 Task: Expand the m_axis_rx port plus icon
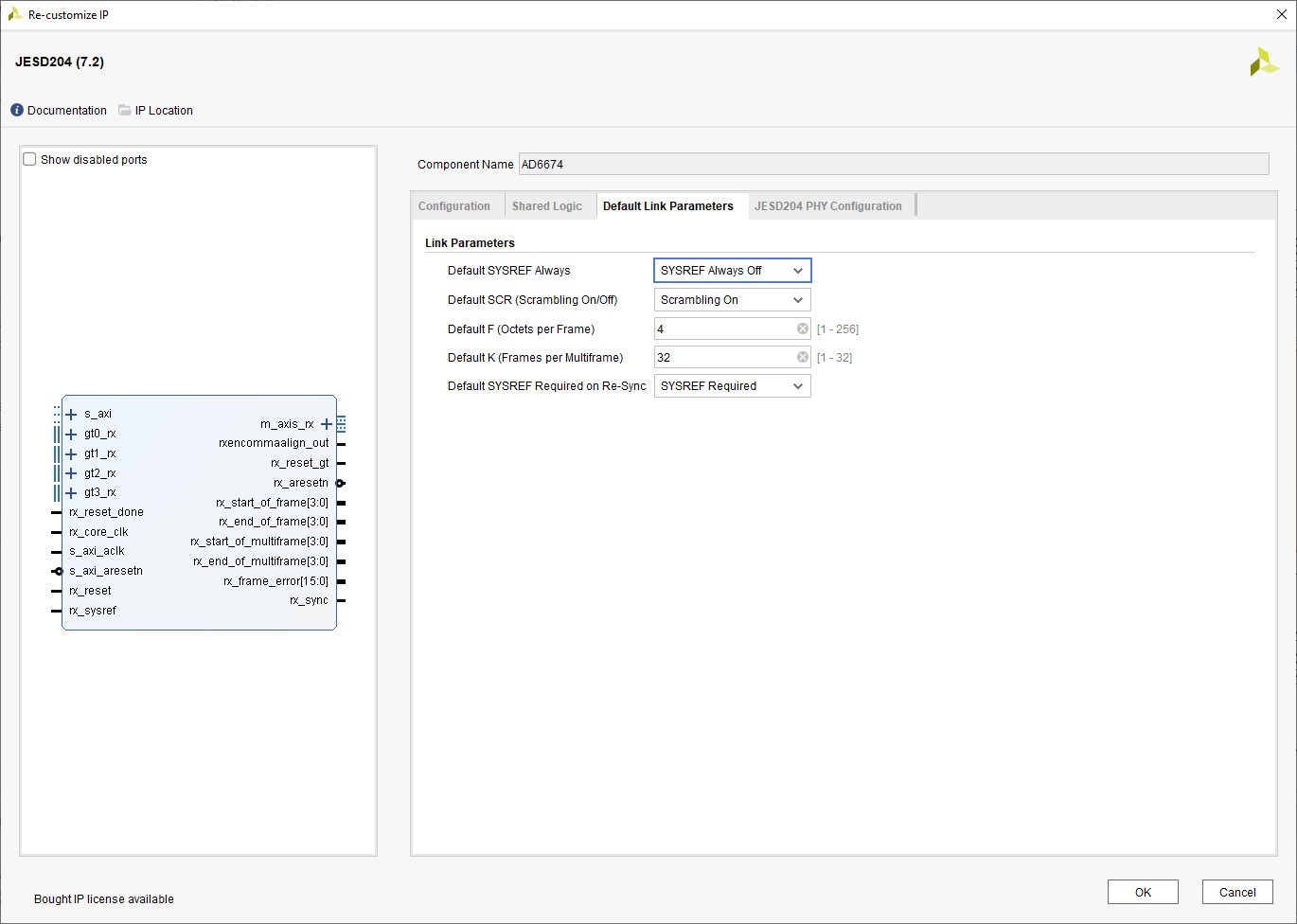pos(327,424)
